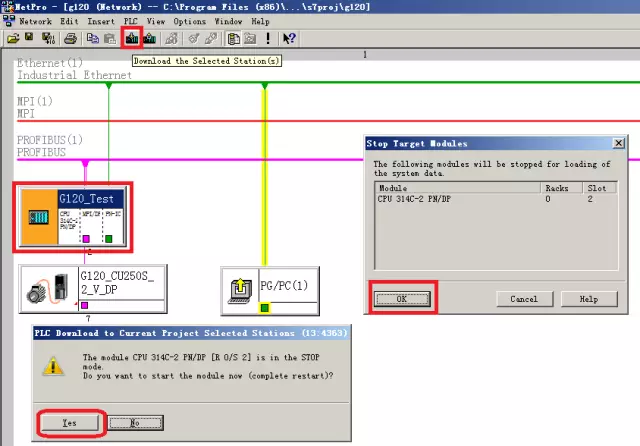Click No in PLC Download dialog
The width and height of the screenshot is (640, 446).
click(x=135, y=422)
